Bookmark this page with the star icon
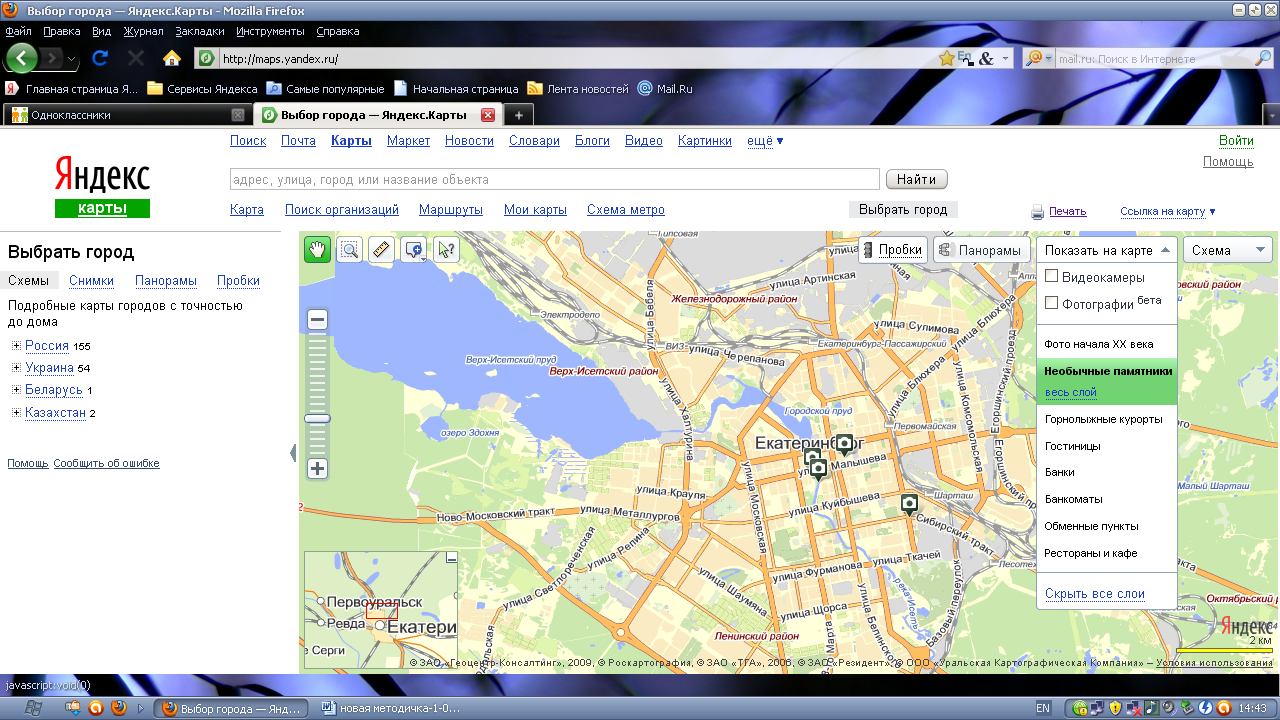This screenshot has height=720, width=1280. click(946, 59)
